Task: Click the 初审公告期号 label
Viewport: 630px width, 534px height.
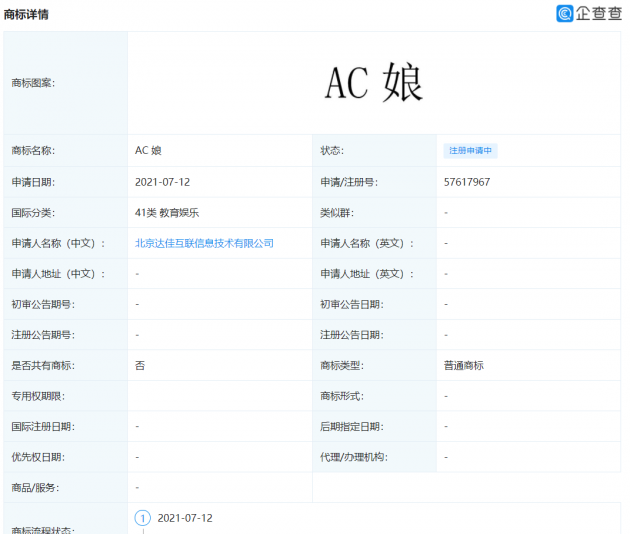Action: point(43,304)
